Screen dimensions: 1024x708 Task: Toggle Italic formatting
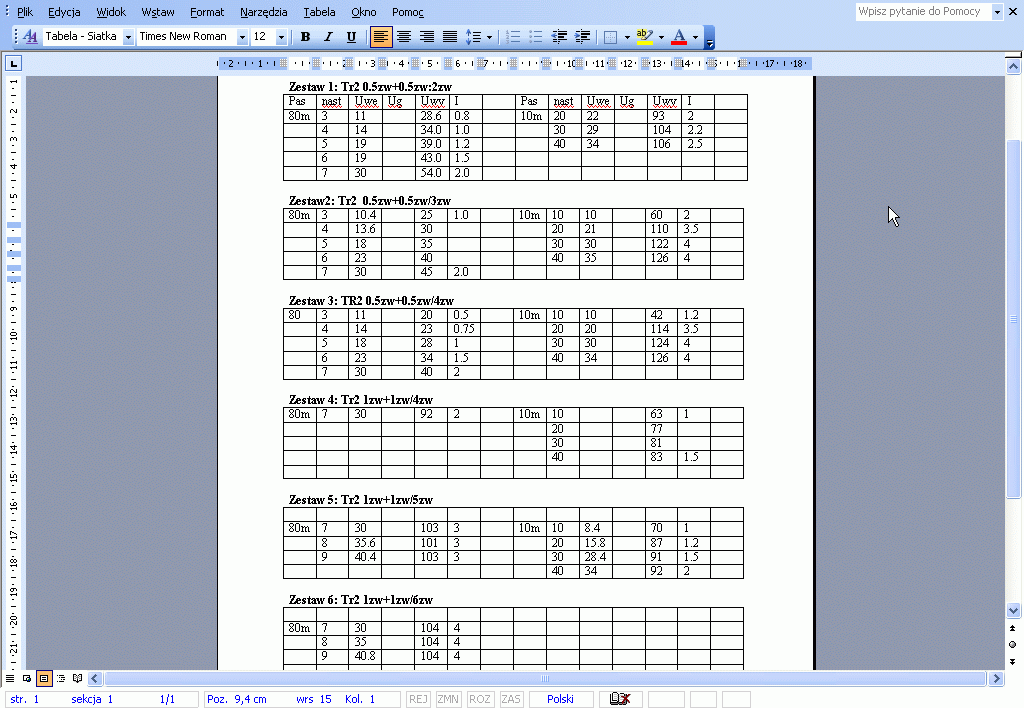328,37
